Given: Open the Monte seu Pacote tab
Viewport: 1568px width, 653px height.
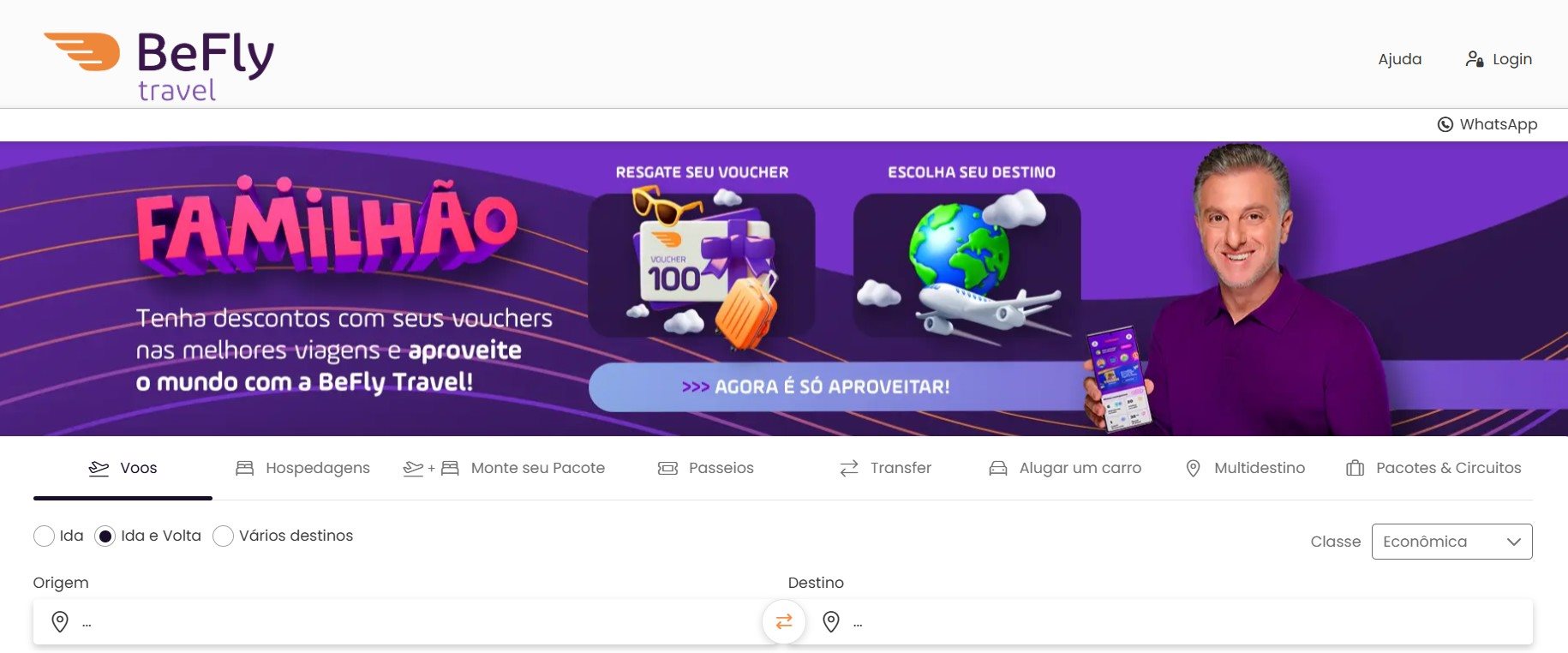Looking at the screenshot, I should pyautogui.click(x=504, y=468).
